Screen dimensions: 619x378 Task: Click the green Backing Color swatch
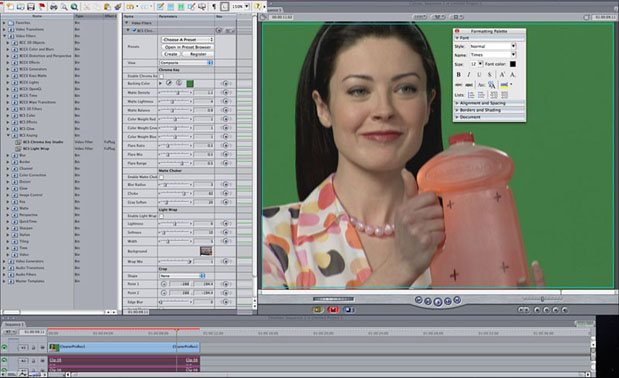point(190,83)
